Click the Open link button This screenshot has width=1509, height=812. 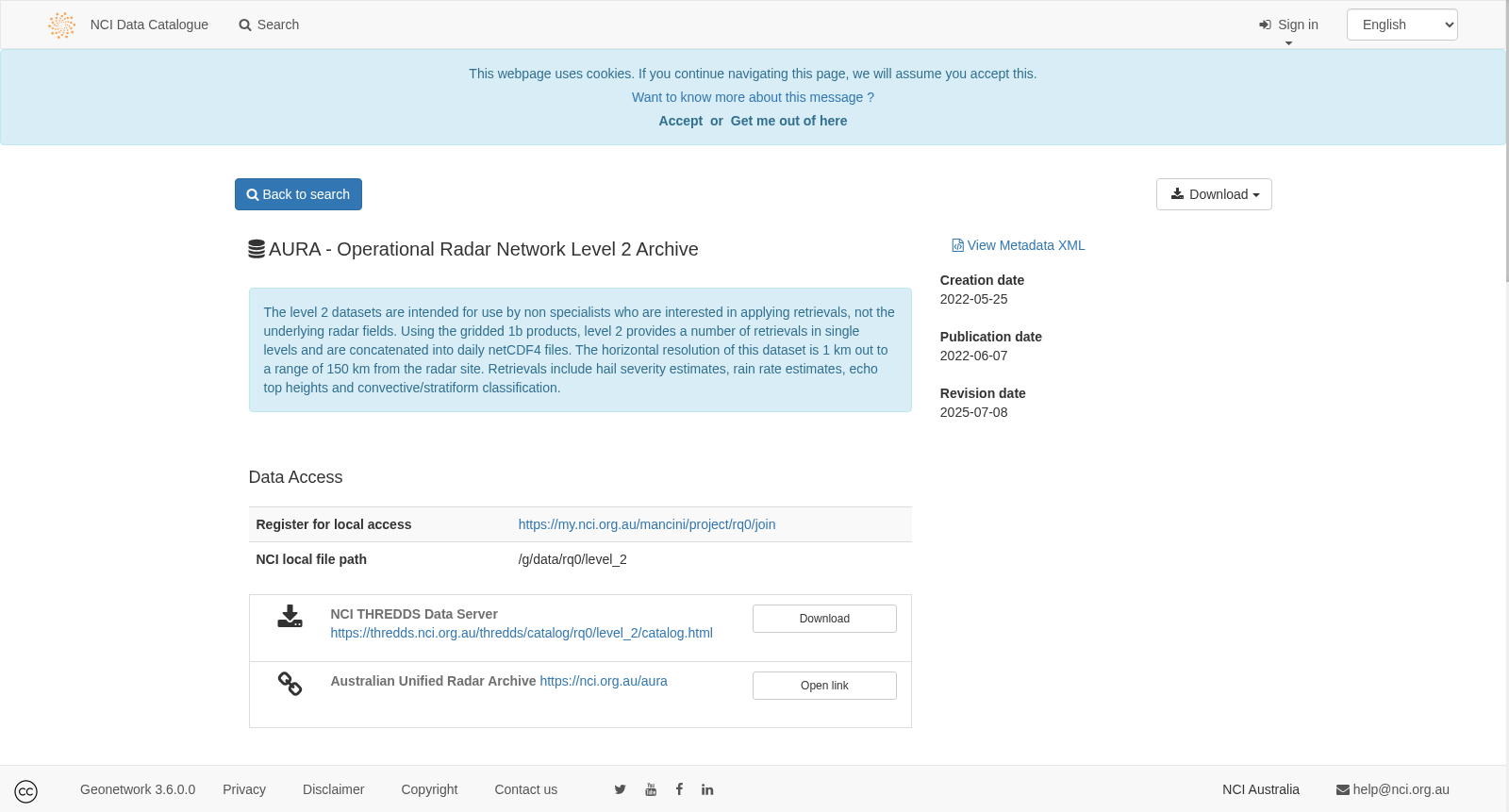824,686
